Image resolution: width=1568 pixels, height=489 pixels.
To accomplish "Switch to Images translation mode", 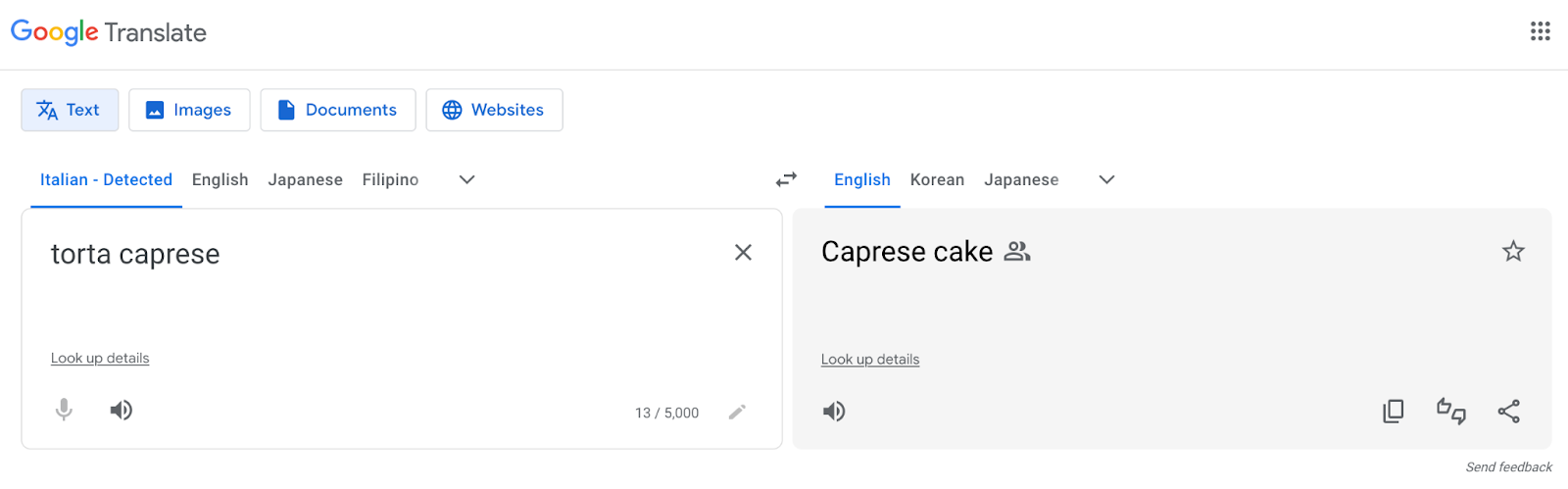I will (189, 110).
